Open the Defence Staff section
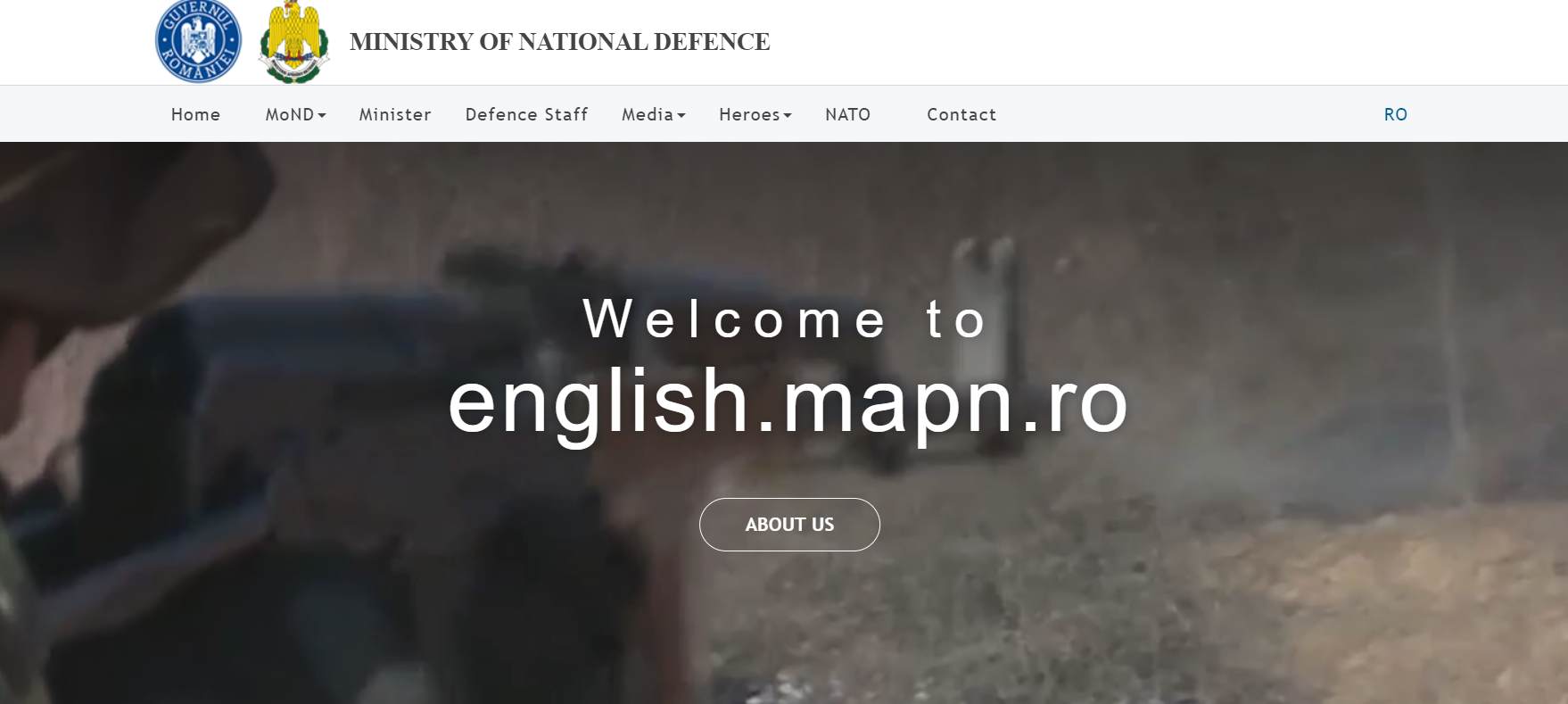Screen dimensions: 1568x704 pos(527,114)
